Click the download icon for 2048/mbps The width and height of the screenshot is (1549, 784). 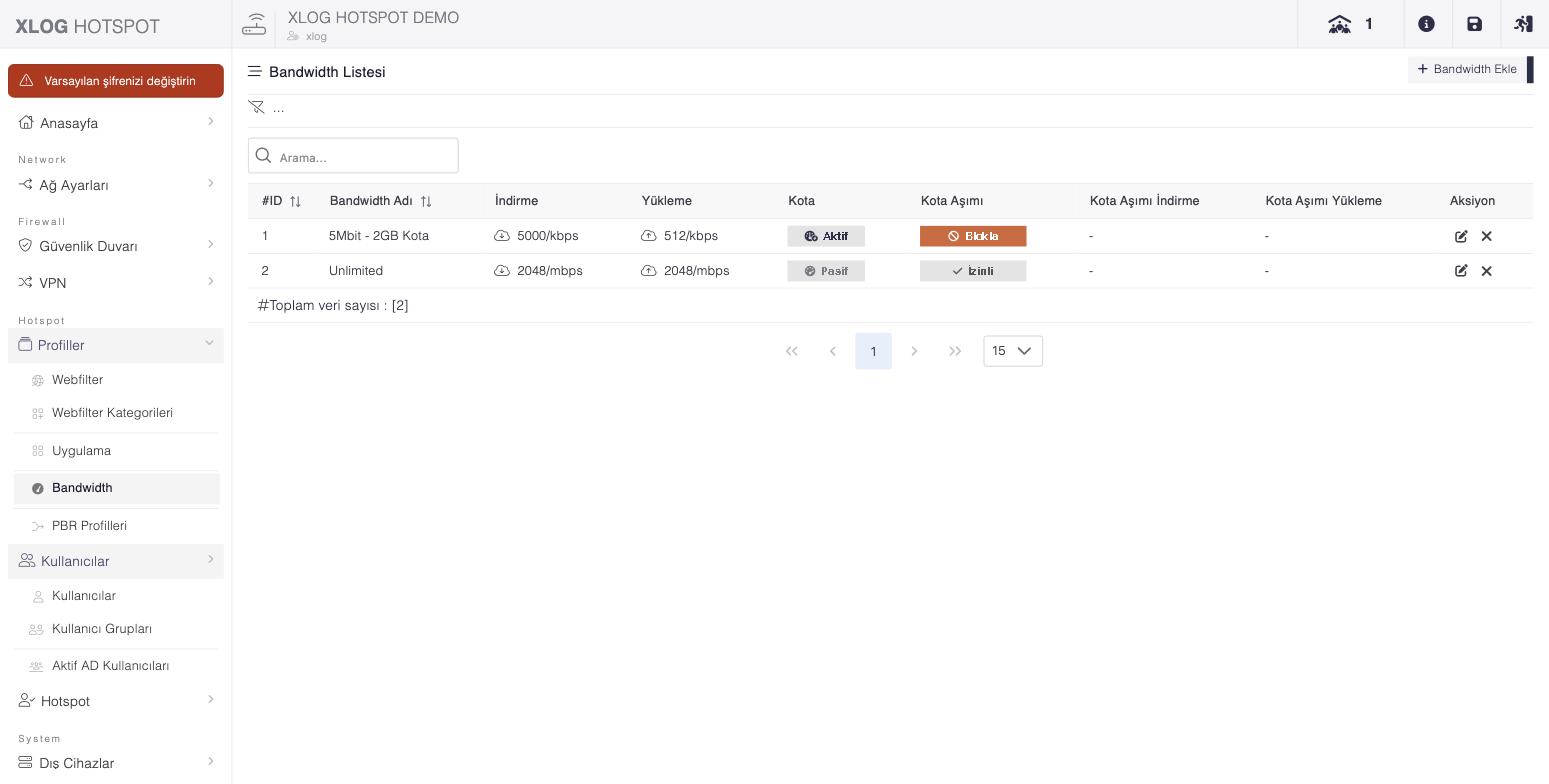(502, 271)
